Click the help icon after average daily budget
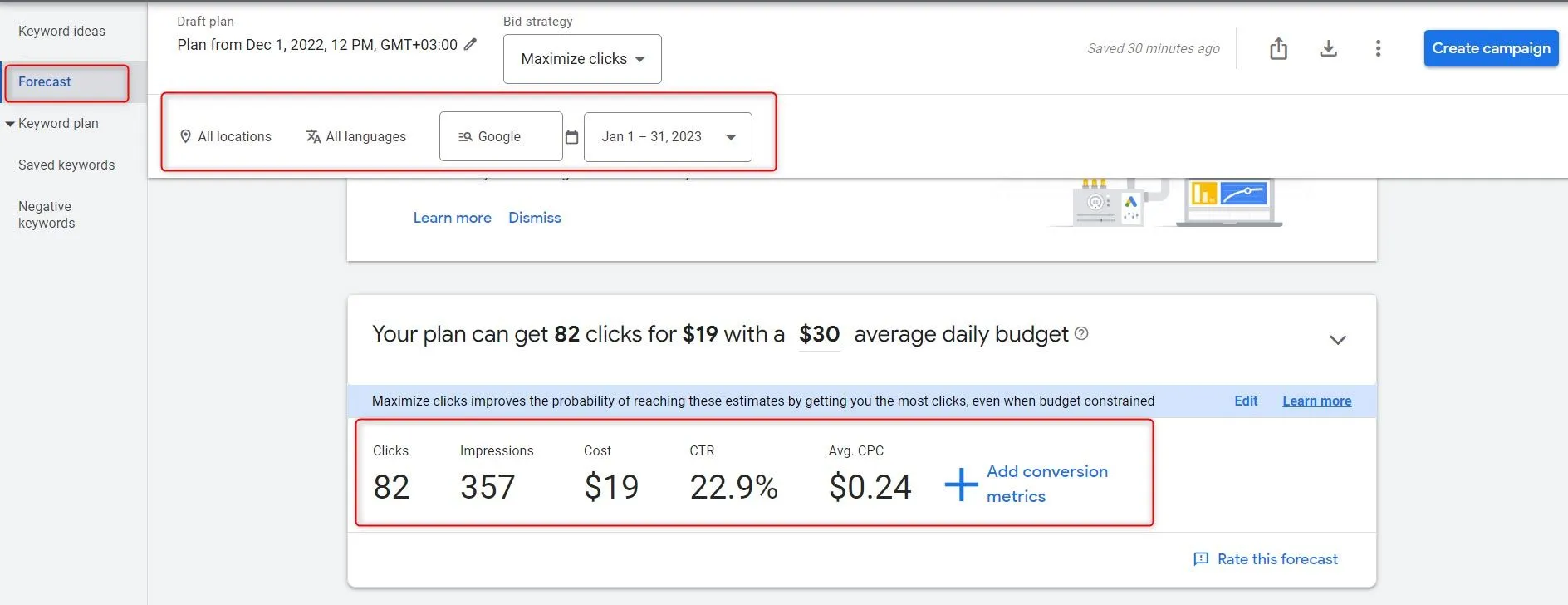 tap(1081, 333)
